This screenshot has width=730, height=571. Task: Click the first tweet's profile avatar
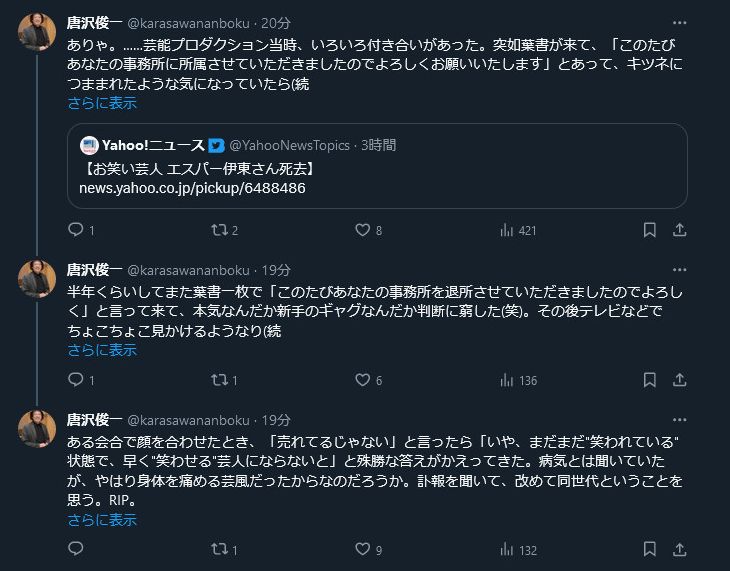37,32
